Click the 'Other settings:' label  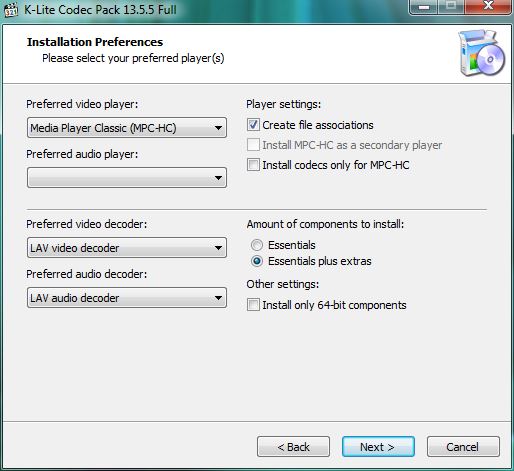point(283,284)
